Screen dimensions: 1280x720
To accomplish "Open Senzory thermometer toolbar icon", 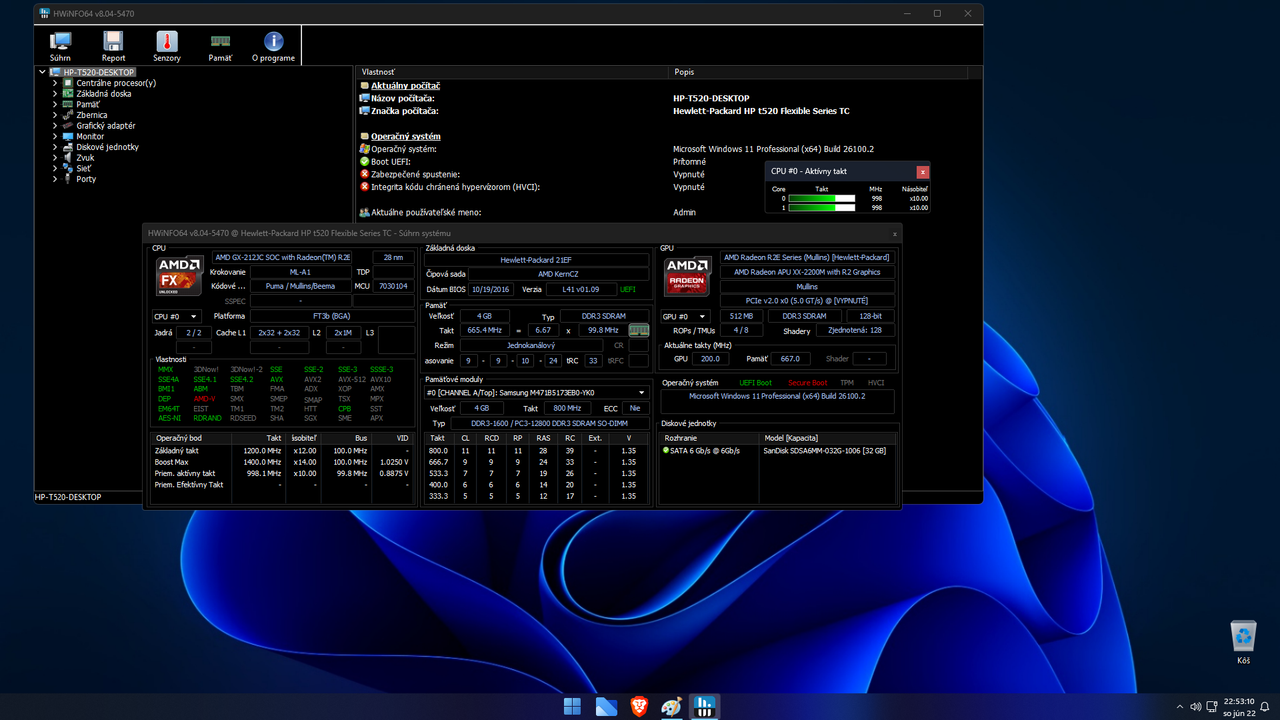I will (166, 41).
